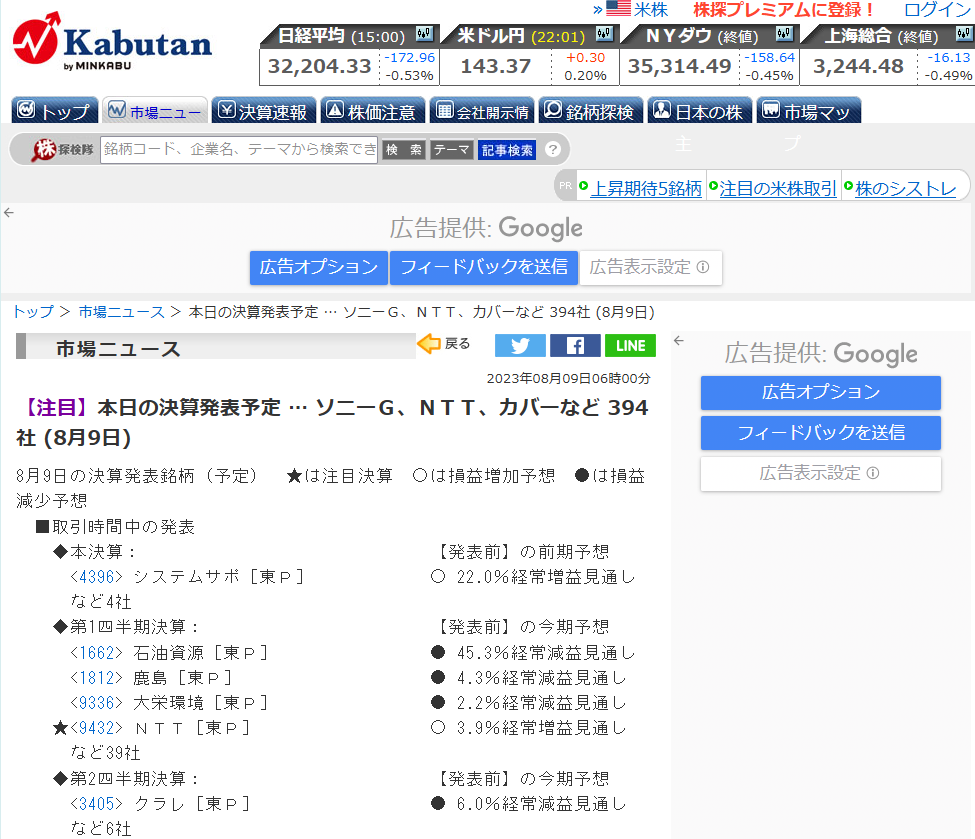Click the 戻る back arrow
This screenshot has height=839, width=975.
point(443,344)
